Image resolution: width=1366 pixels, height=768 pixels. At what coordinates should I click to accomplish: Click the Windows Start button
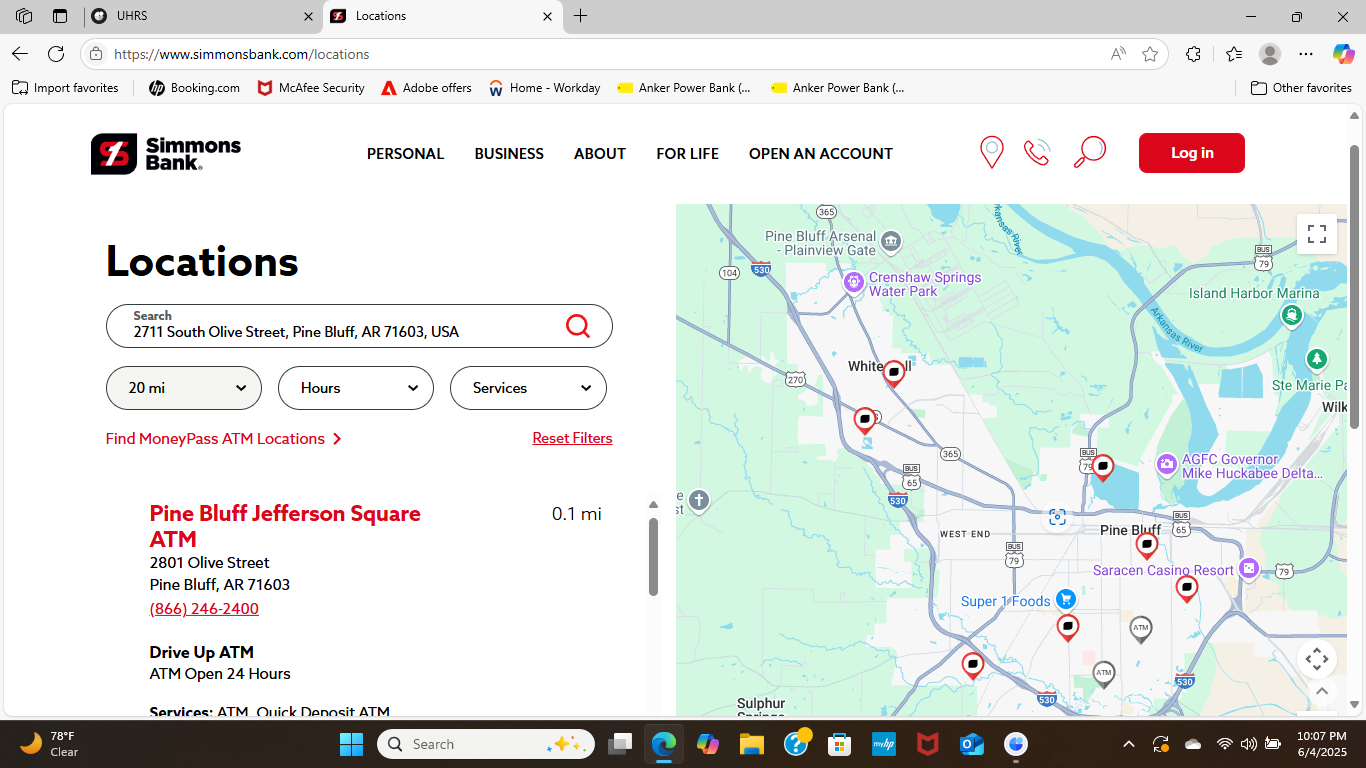click(x=351, y=744)
